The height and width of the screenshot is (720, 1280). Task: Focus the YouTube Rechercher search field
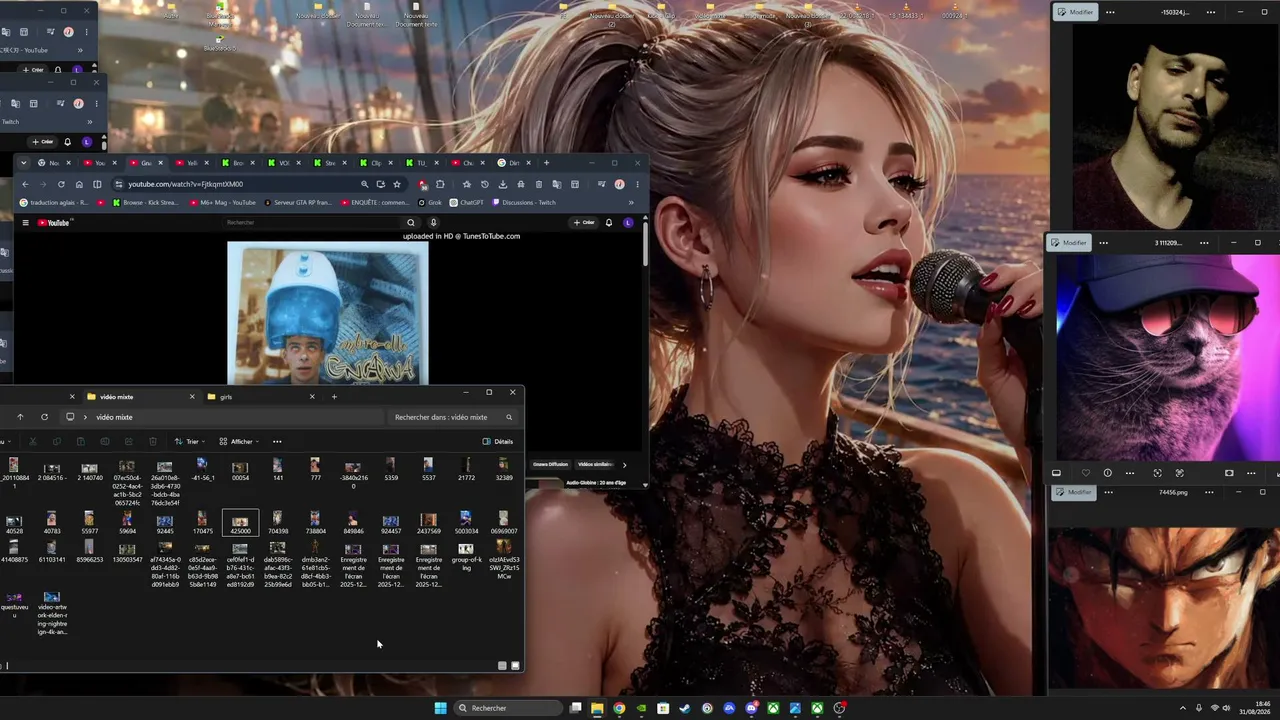point(312,222)
